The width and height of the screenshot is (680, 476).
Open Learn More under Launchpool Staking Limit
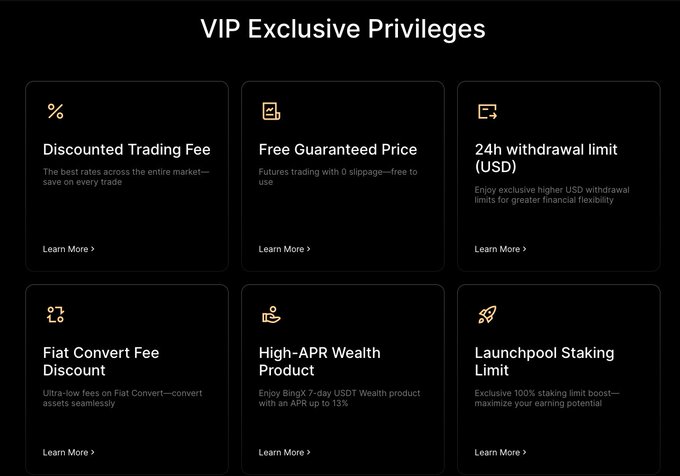500,452
